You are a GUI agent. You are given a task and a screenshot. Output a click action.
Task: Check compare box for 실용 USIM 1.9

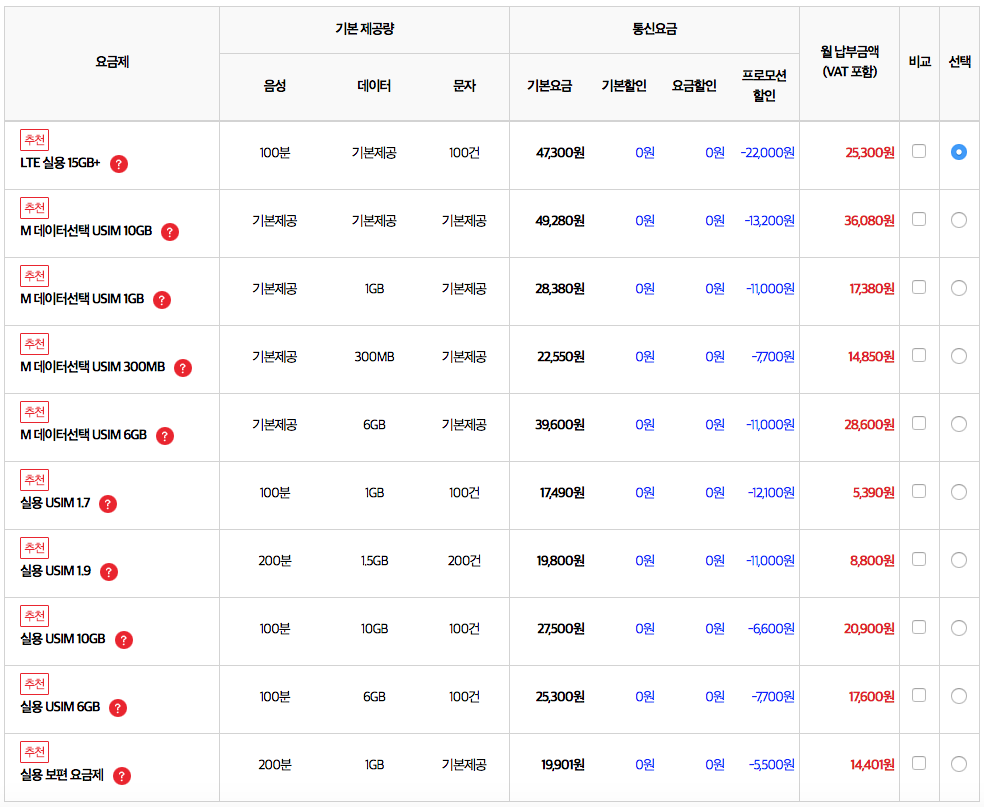coord(919,559)
